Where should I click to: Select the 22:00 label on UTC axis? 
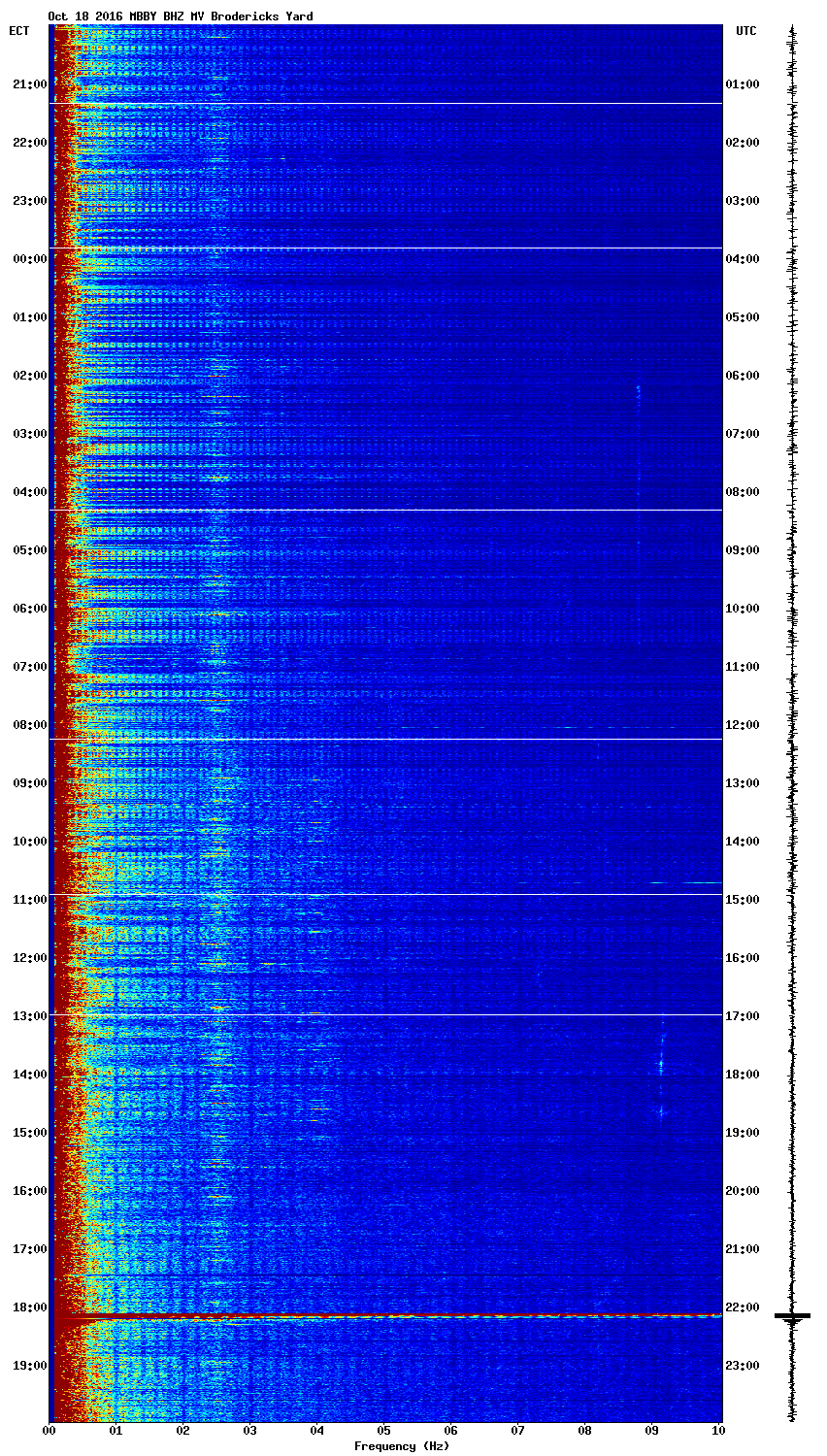pyautogui.click(x=743, y=1307)
